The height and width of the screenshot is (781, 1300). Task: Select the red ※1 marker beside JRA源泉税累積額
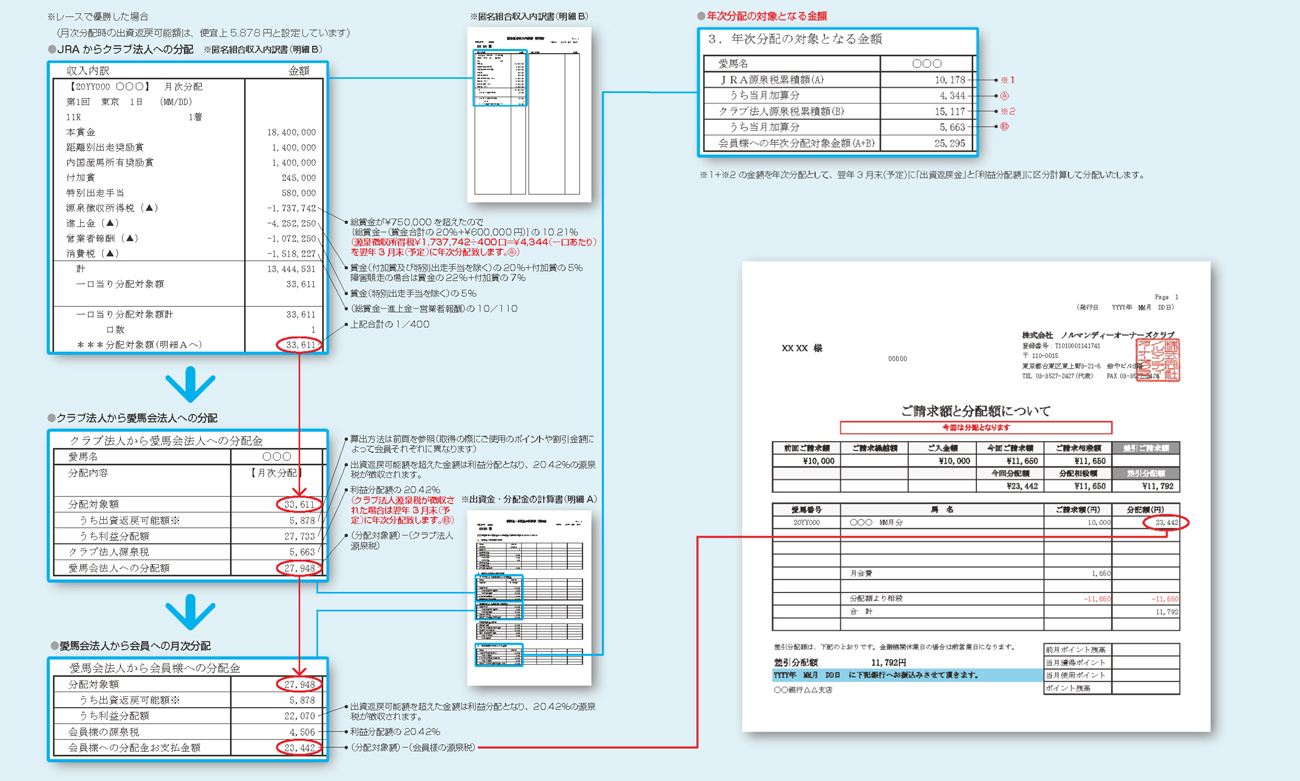(x=1007, y=80)
